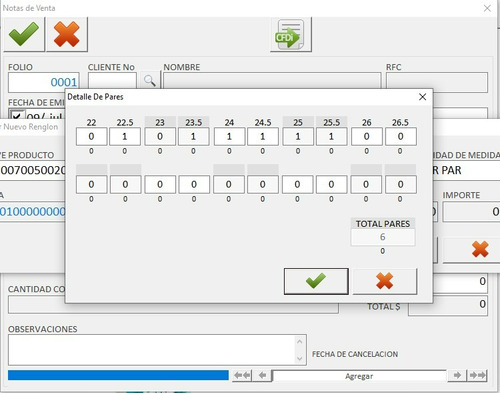Select quantity field for size 22.5
The height and width of the screenshot is (393, 500).
click(125, 136)
